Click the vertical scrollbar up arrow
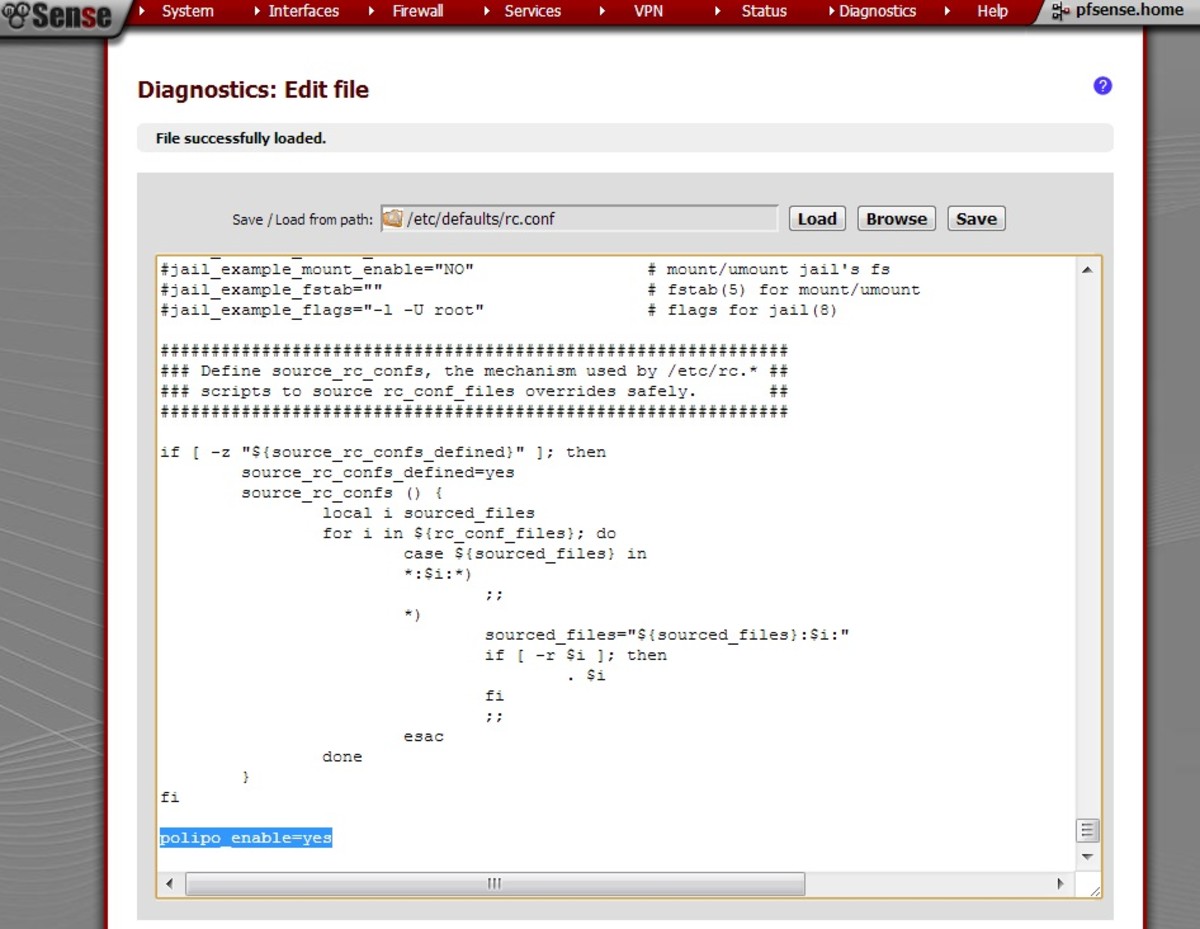 pyautogui.click(x=1087, y=270)
